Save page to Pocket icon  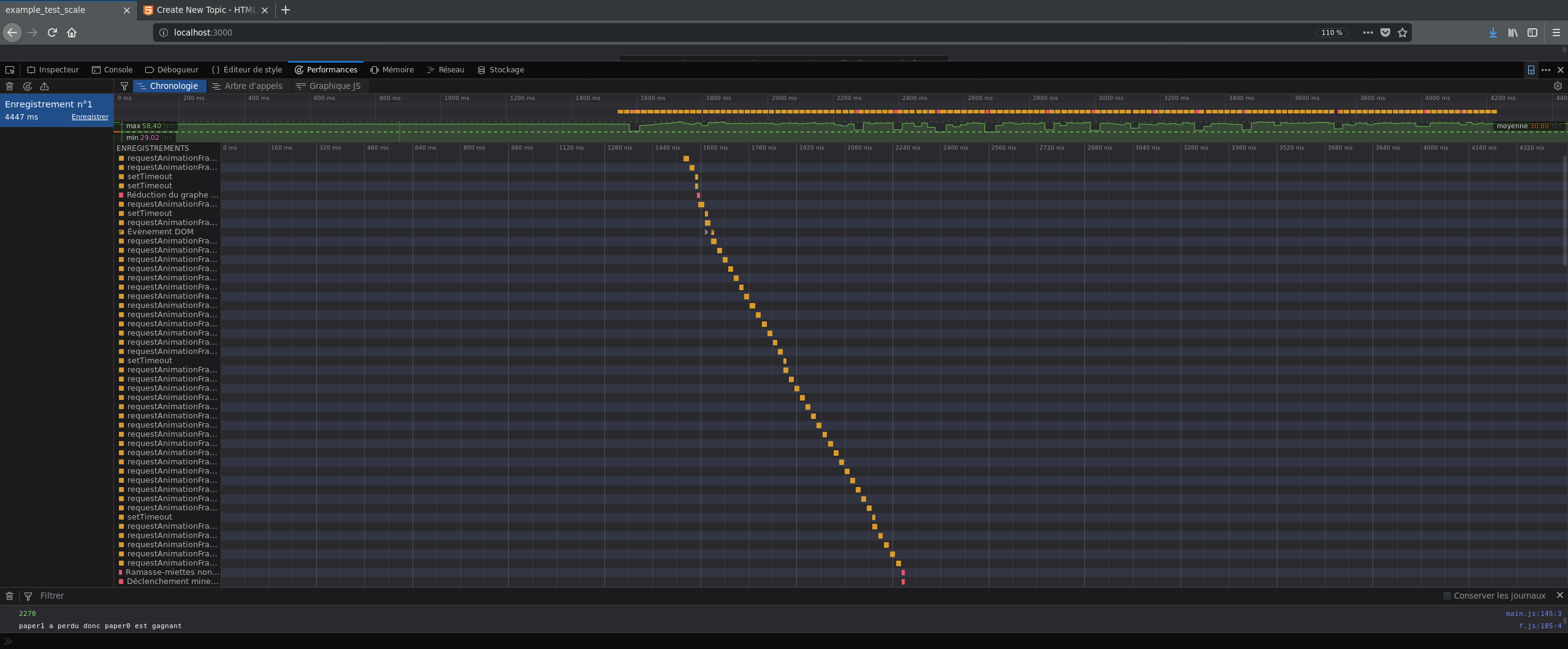1385,33
